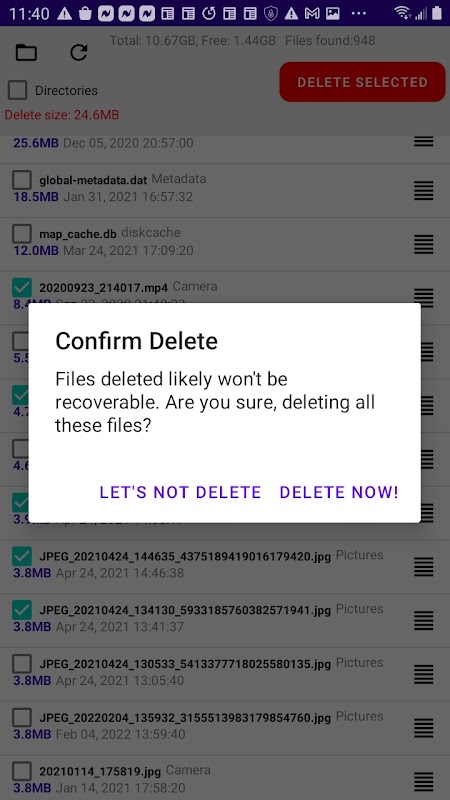Image resolution: width=450 pixels, height=800 pixels.
Task: Choose LET'S NOT DELETE in dialog
Action: pos(180,492)
